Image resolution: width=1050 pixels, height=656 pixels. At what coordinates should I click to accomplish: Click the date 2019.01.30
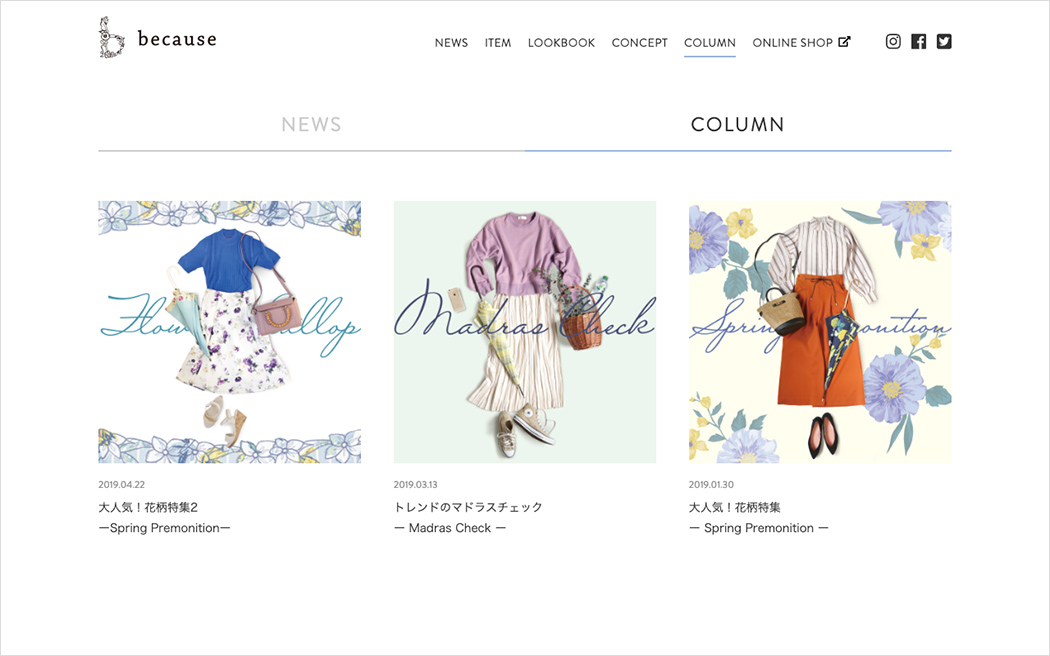711,485
